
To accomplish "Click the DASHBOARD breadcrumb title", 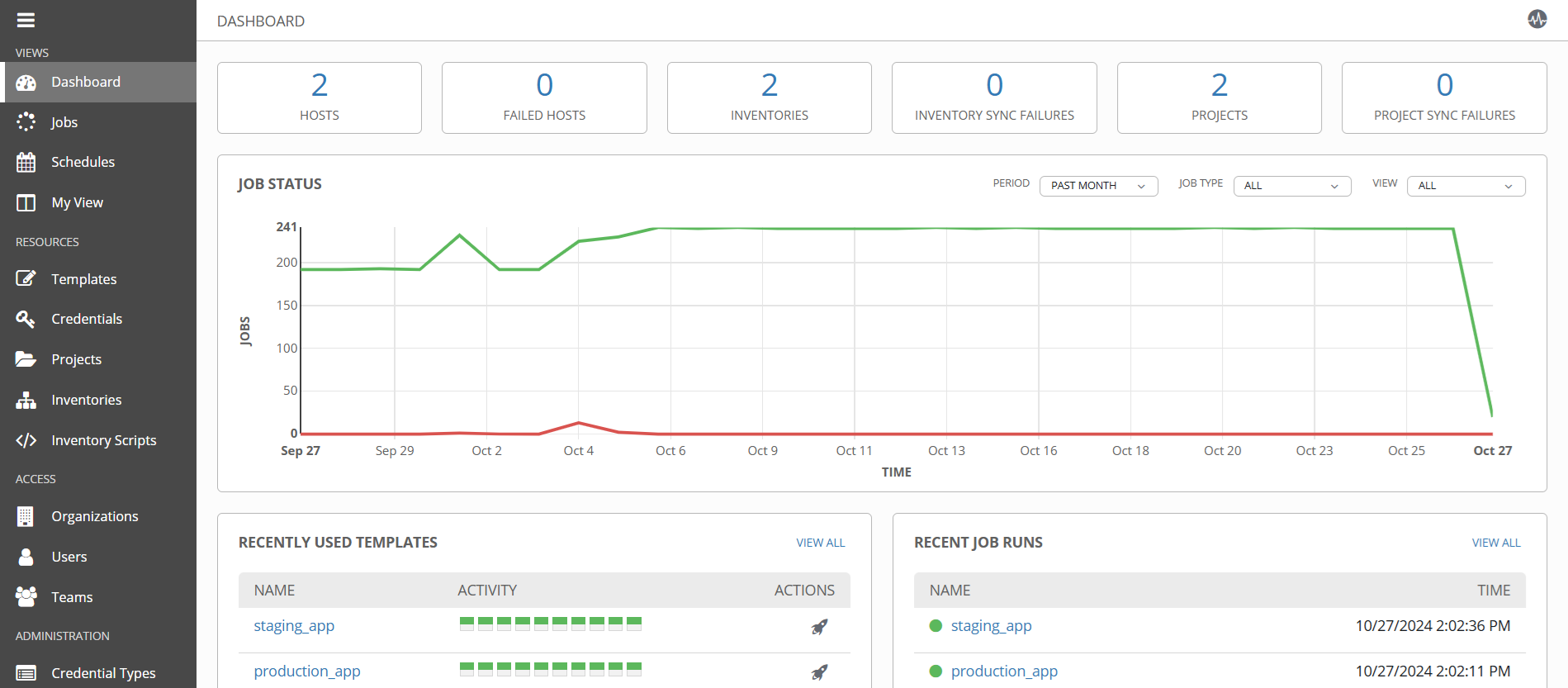I will (x=261, y=21).
